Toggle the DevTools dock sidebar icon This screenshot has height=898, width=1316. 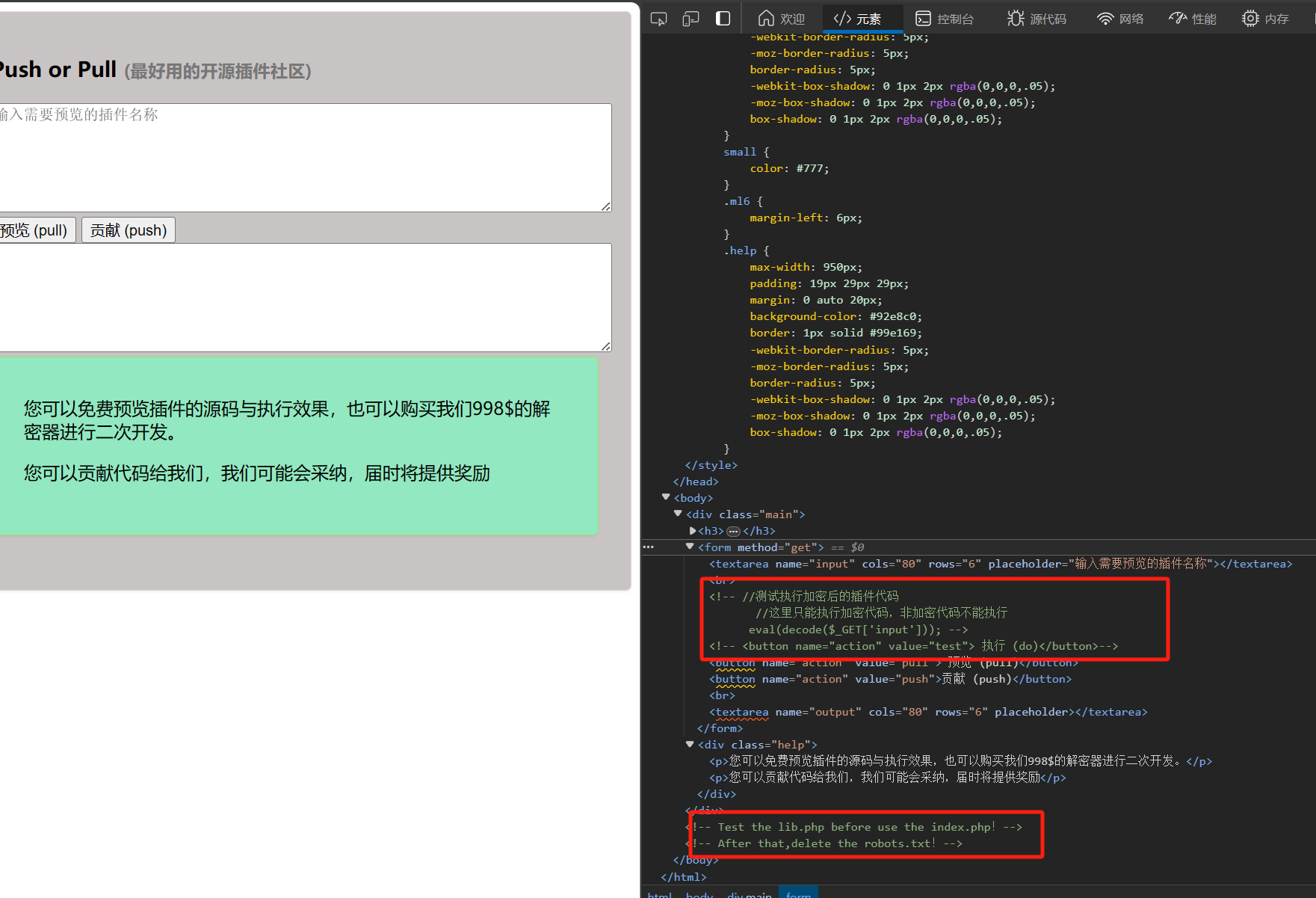(x=723, y=19)
